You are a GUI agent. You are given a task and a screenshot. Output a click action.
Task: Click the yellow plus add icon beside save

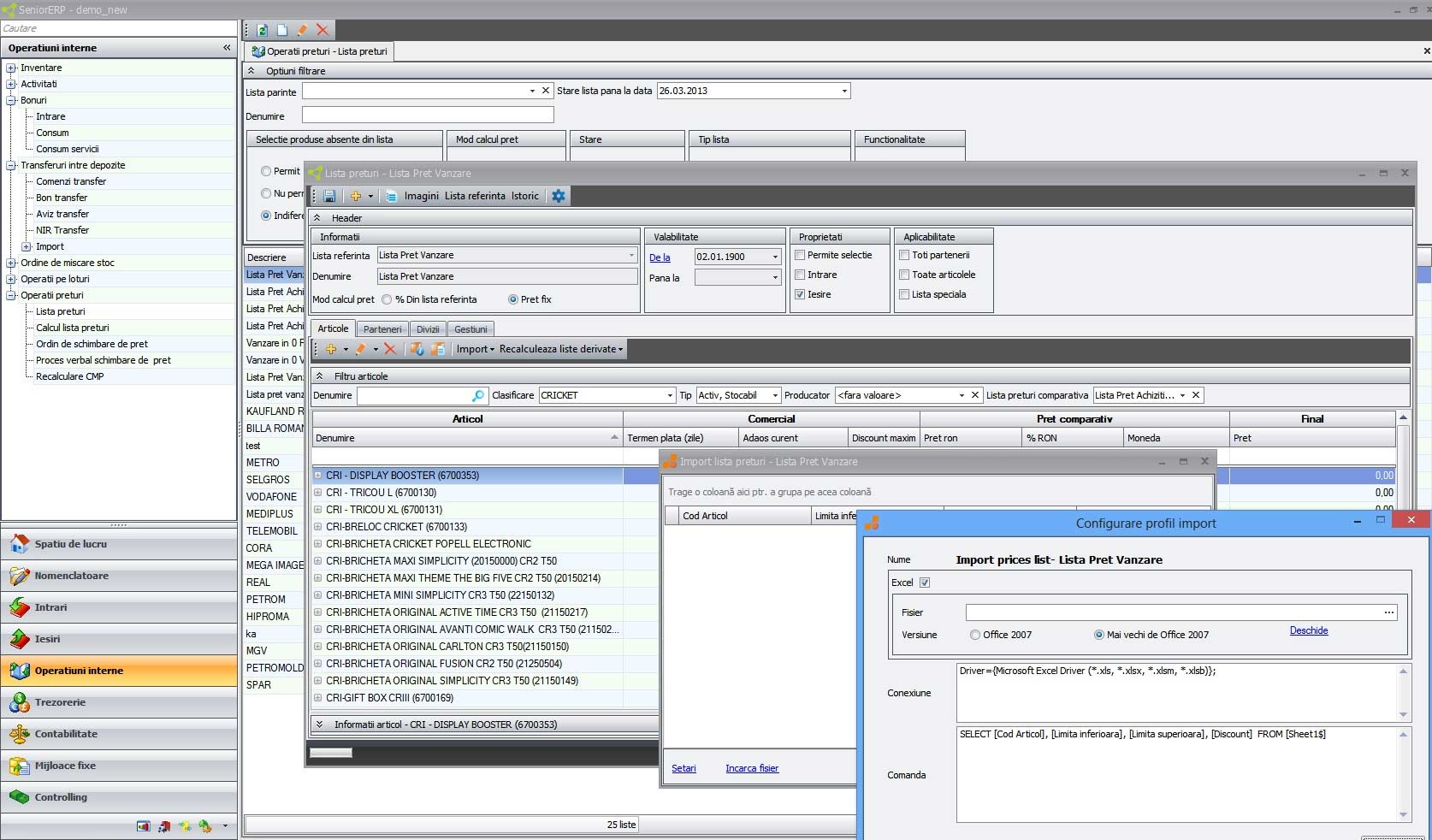(356, 196)
